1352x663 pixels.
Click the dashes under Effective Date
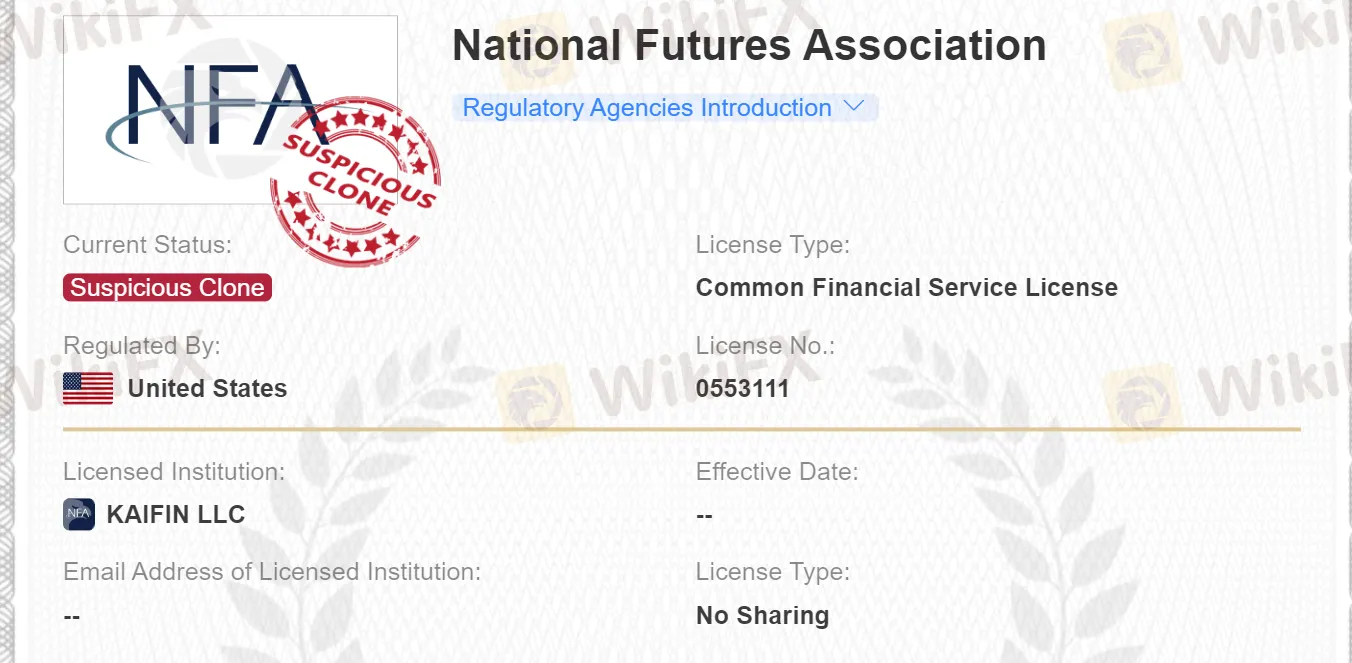(x=704, y=515)
